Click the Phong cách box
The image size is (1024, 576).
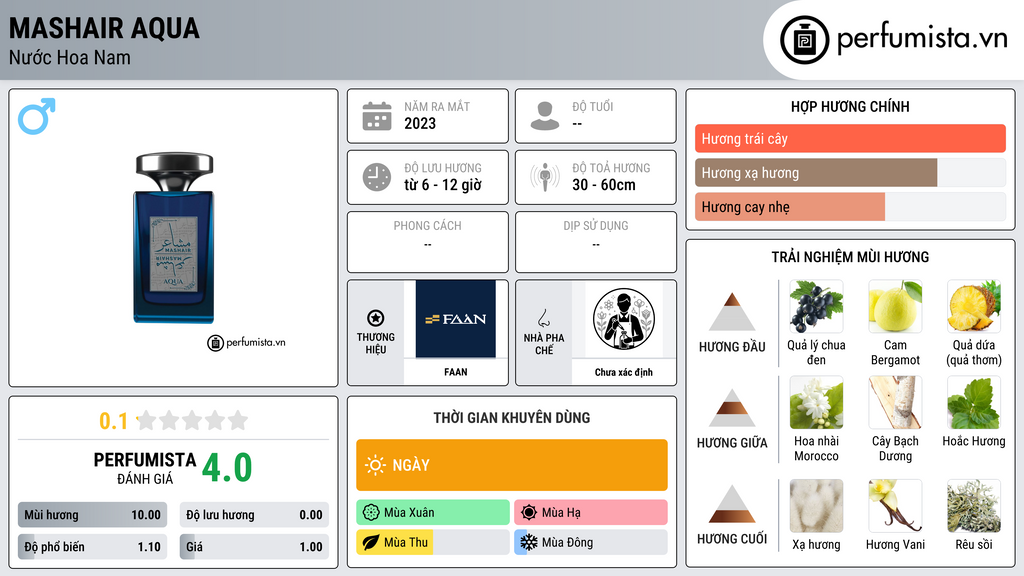pyautogui.click(x=428, y=242)
